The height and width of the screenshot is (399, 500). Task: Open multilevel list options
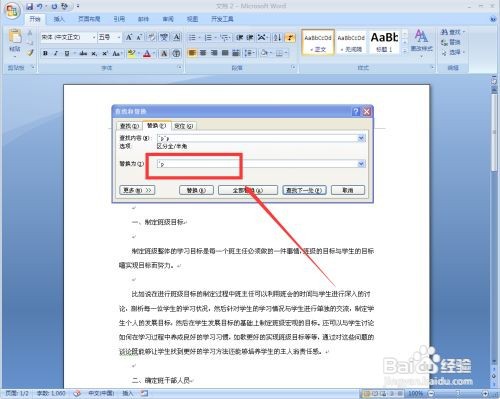[225, 37]
